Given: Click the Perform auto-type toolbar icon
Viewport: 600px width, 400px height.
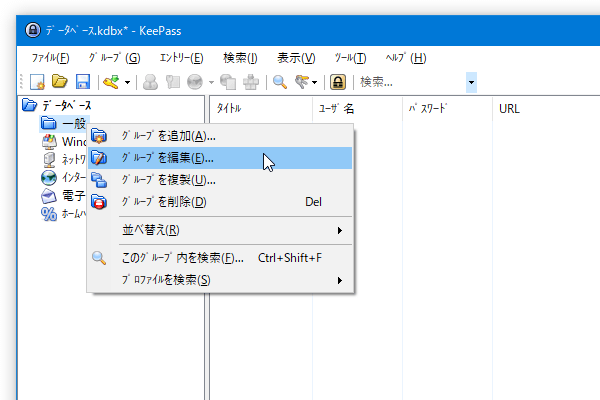Looking at the screenshot, I should (x=251, y=82).
